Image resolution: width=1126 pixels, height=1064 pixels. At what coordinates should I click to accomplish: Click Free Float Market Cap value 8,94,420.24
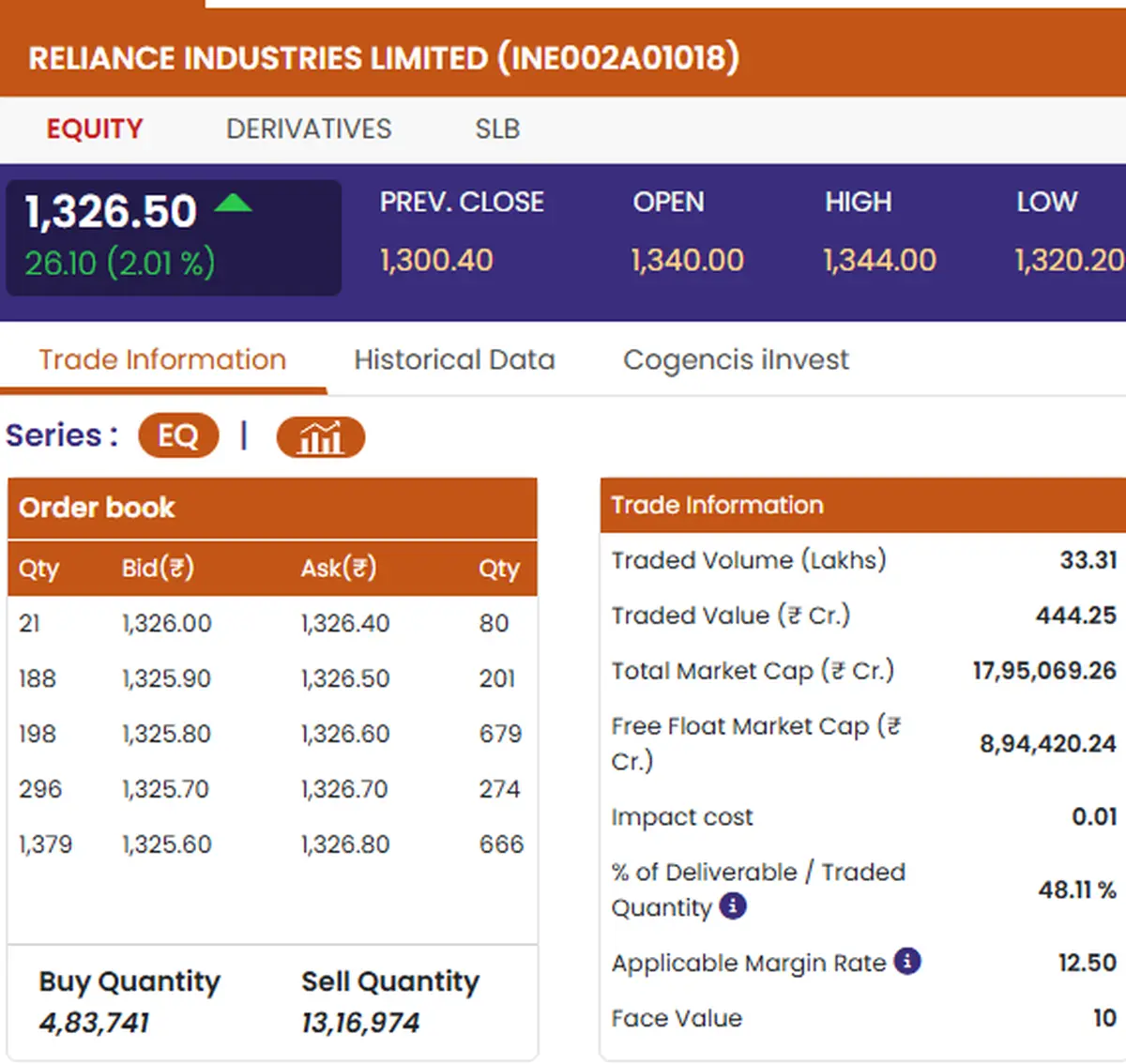pos(1048,744)
